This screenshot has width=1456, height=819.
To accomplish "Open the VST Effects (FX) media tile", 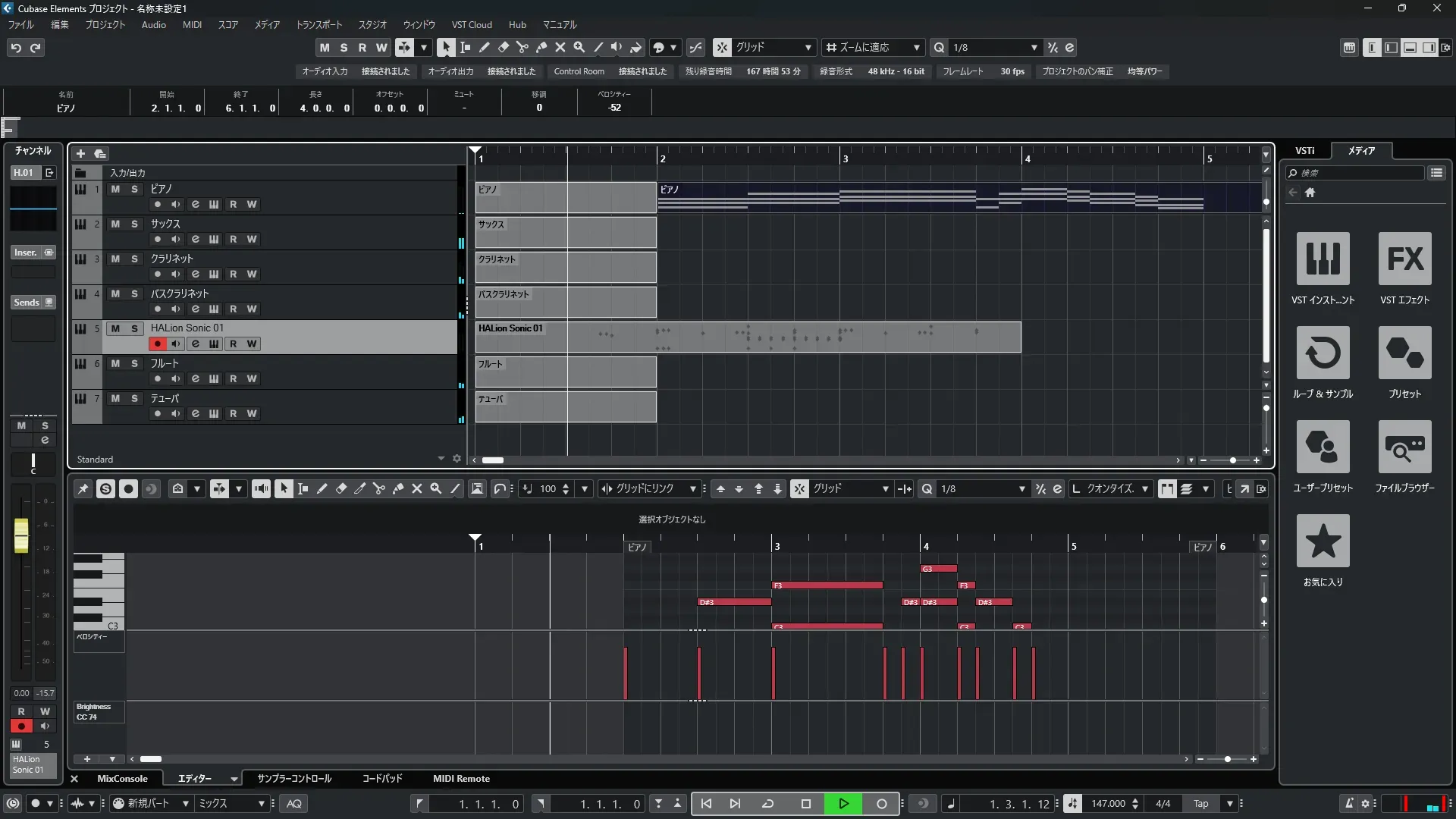I will pyautogui.click(x=1404, y=259).
